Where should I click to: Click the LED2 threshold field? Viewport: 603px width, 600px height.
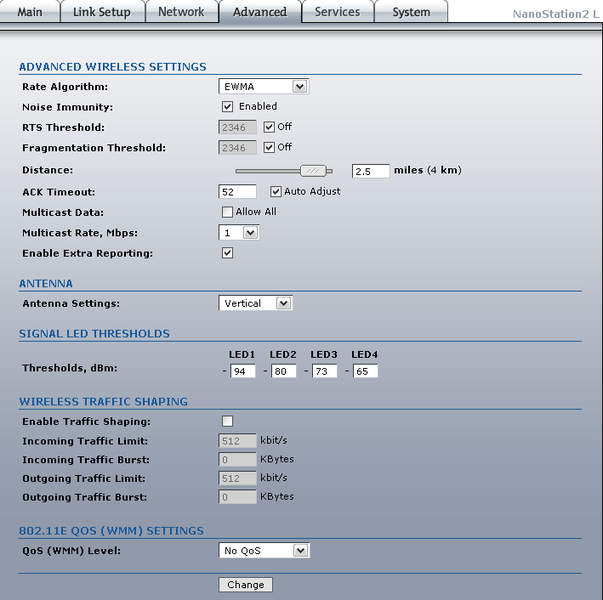click(283, 371)
